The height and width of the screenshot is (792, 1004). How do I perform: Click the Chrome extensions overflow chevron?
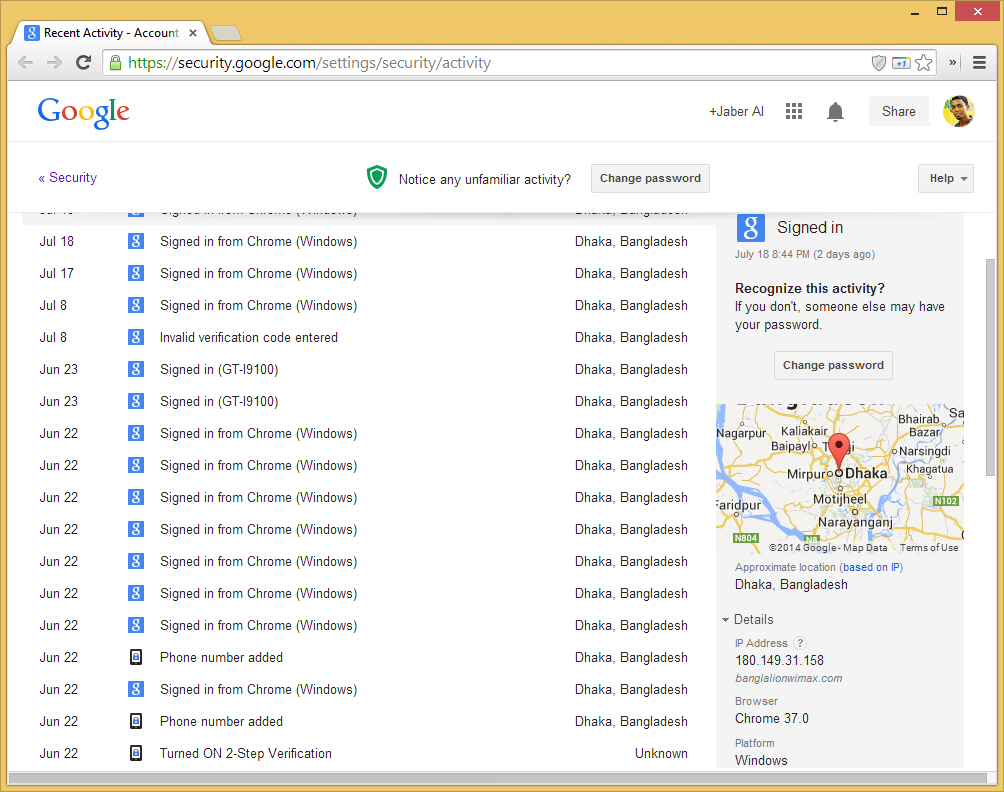953,63
